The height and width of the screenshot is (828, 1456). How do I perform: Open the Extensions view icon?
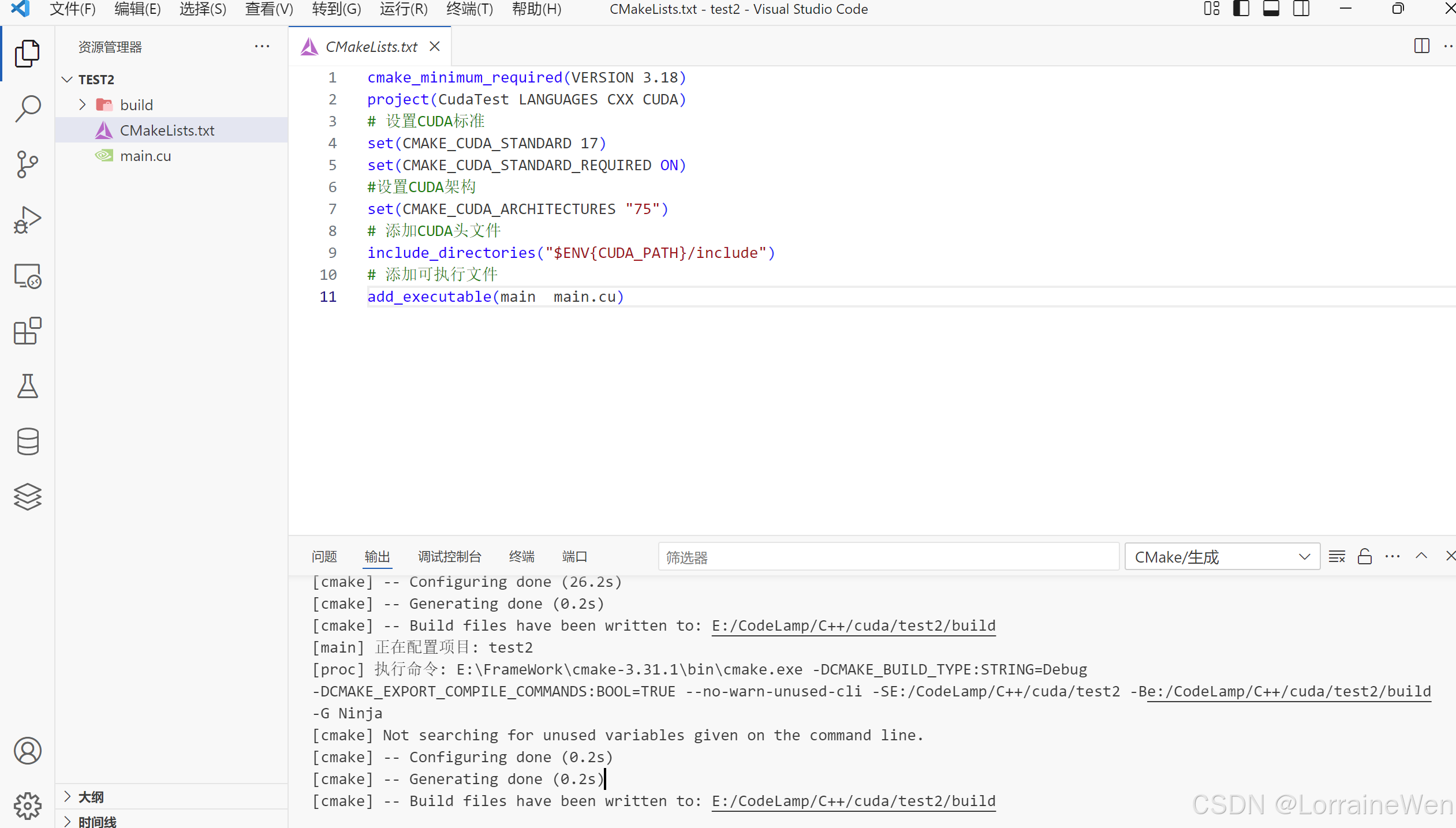point(27,331)
